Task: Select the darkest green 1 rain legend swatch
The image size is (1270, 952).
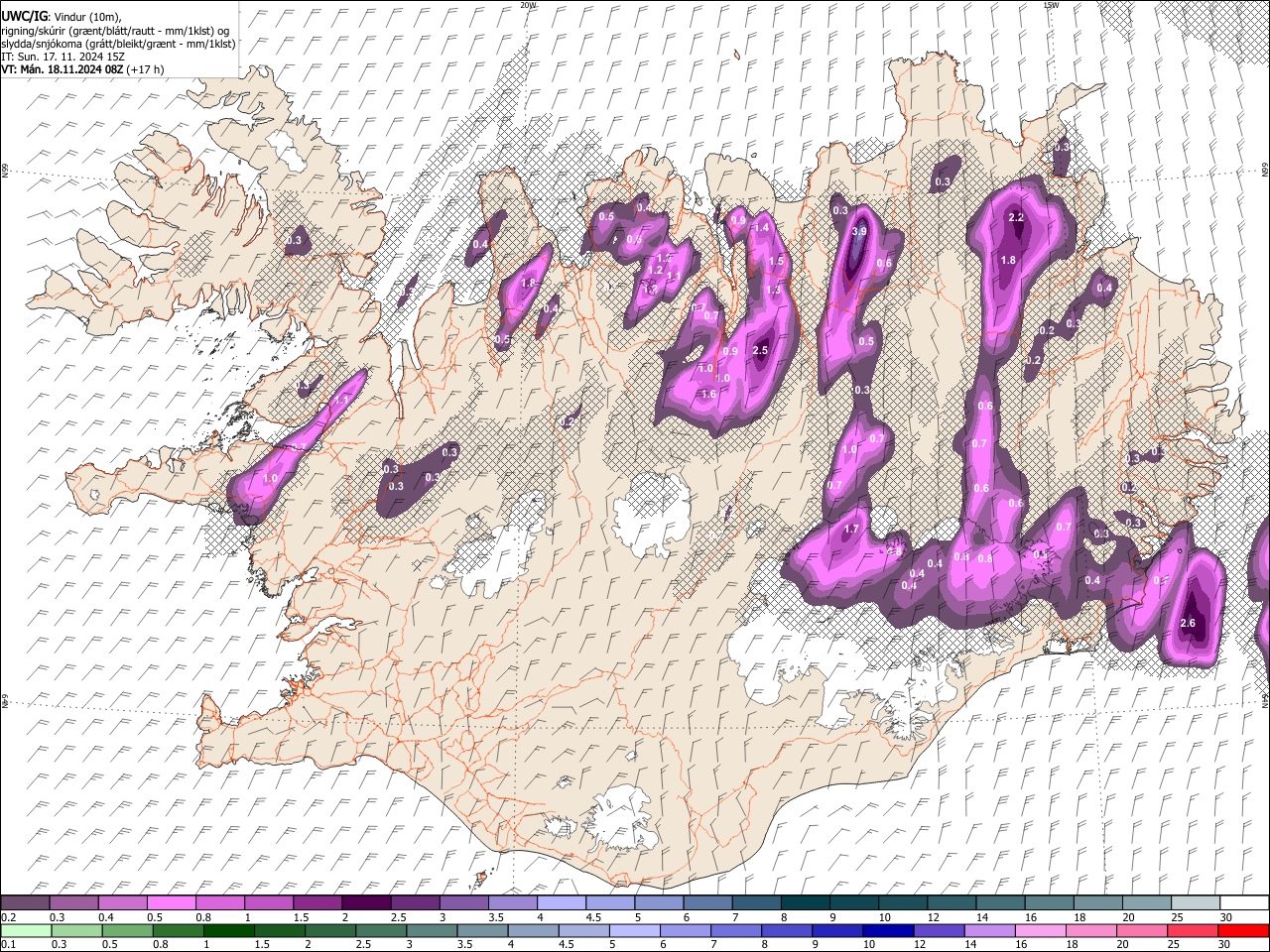Action: click(228, 931)
